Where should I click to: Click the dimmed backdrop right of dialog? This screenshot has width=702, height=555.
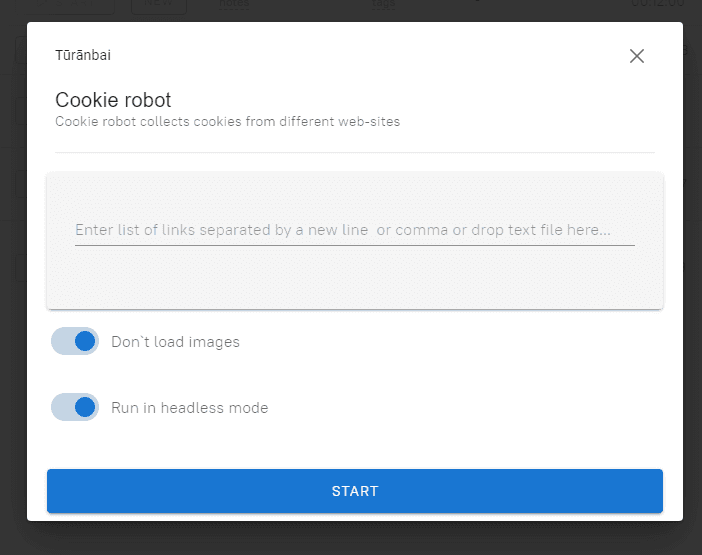pos(692,300)
